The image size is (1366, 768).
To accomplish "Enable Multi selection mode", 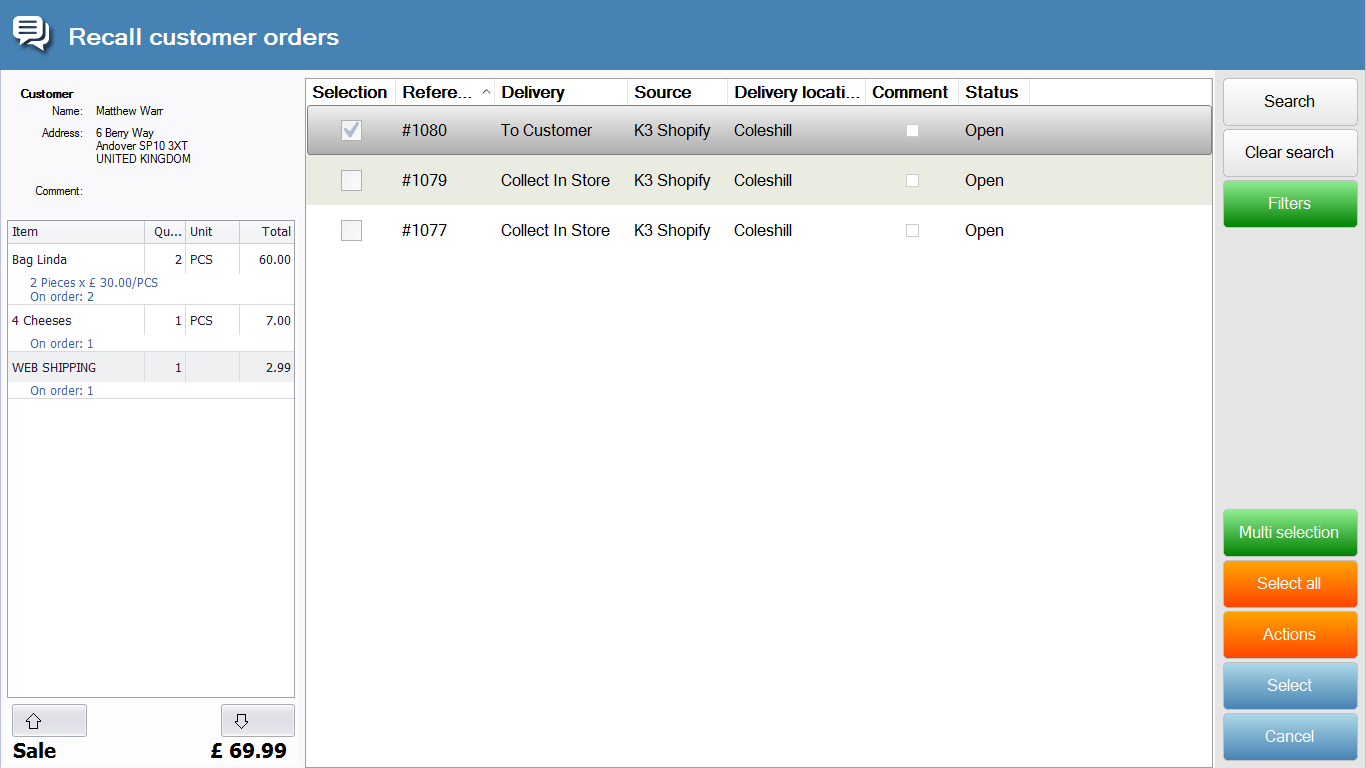I will coord(1289,533).
